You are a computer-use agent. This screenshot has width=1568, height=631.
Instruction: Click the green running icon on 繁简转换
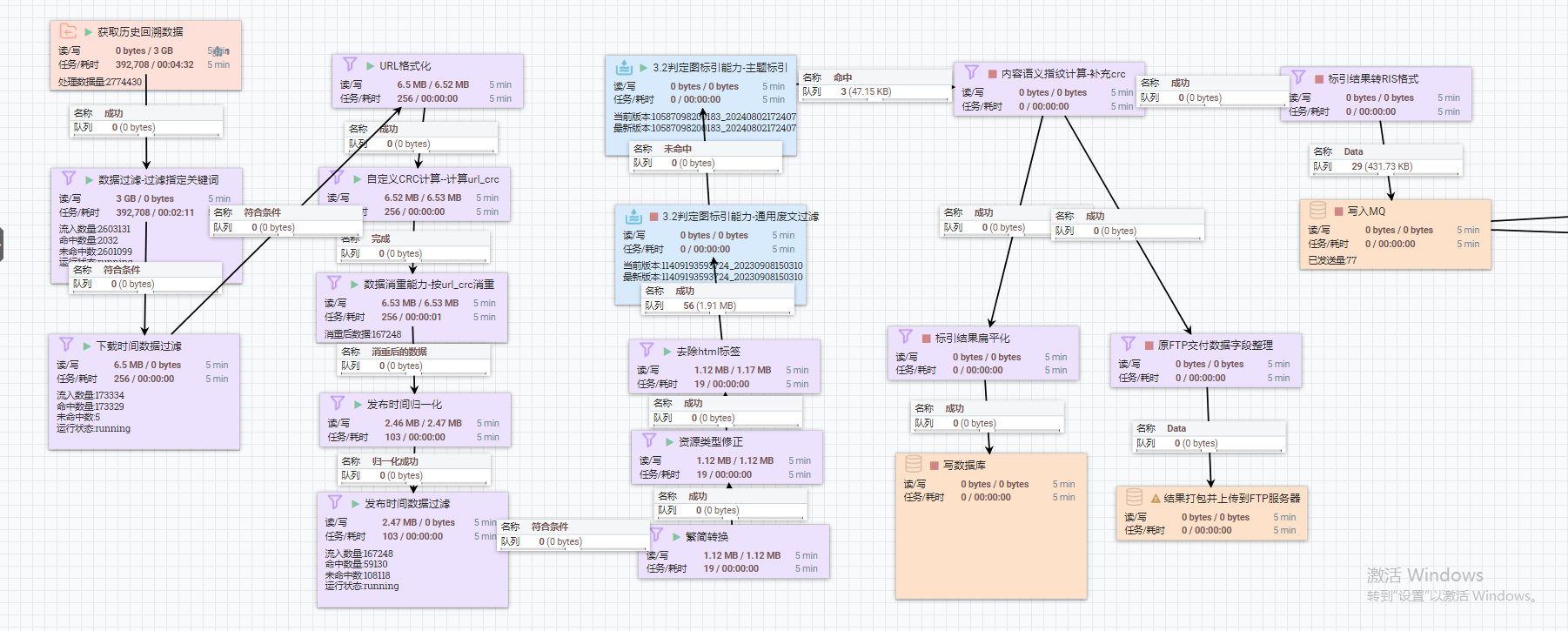click(676, 537)
